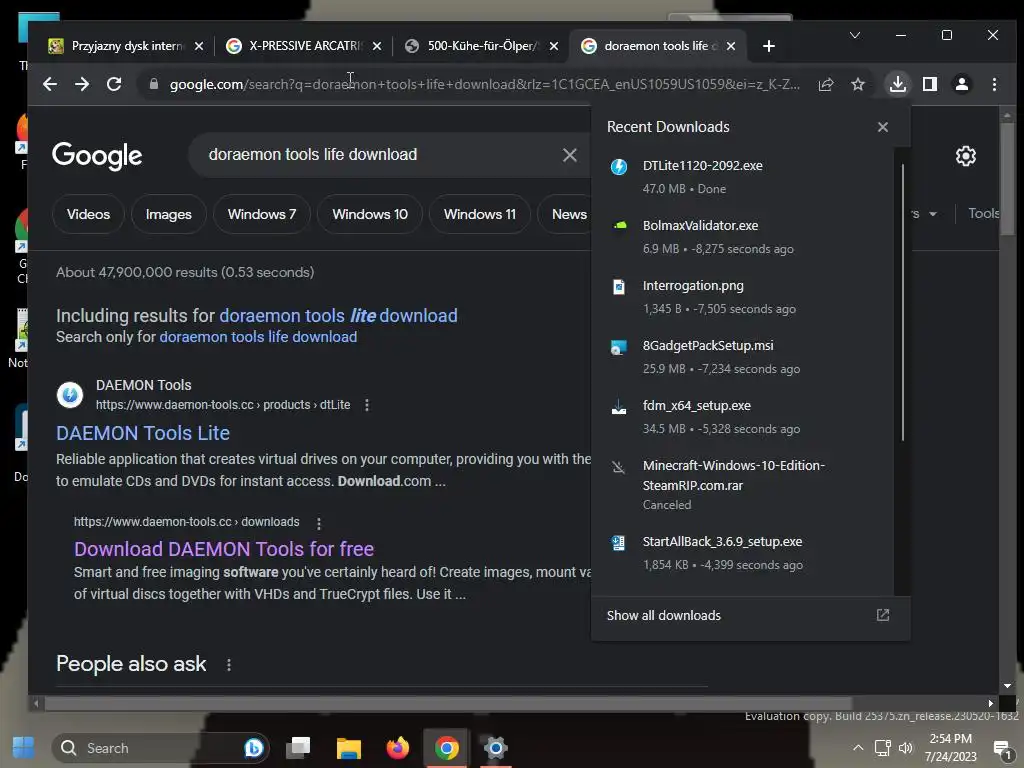Bookmark this tab with the star
Viewport: 1024px width, 768px height.
click(858, 84)
